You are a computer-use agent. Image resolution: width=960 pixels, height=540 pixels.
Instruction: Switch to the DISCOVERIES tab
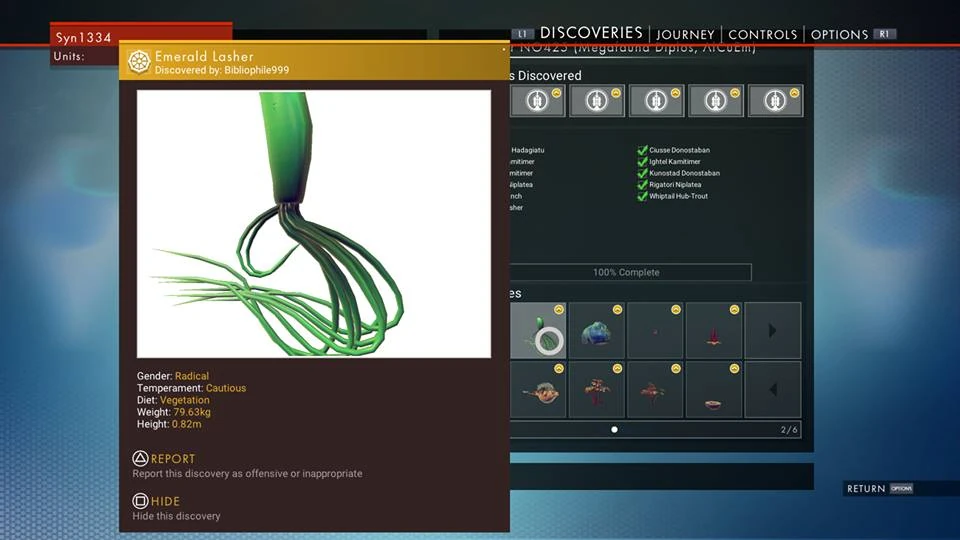(x=591, y=33)
